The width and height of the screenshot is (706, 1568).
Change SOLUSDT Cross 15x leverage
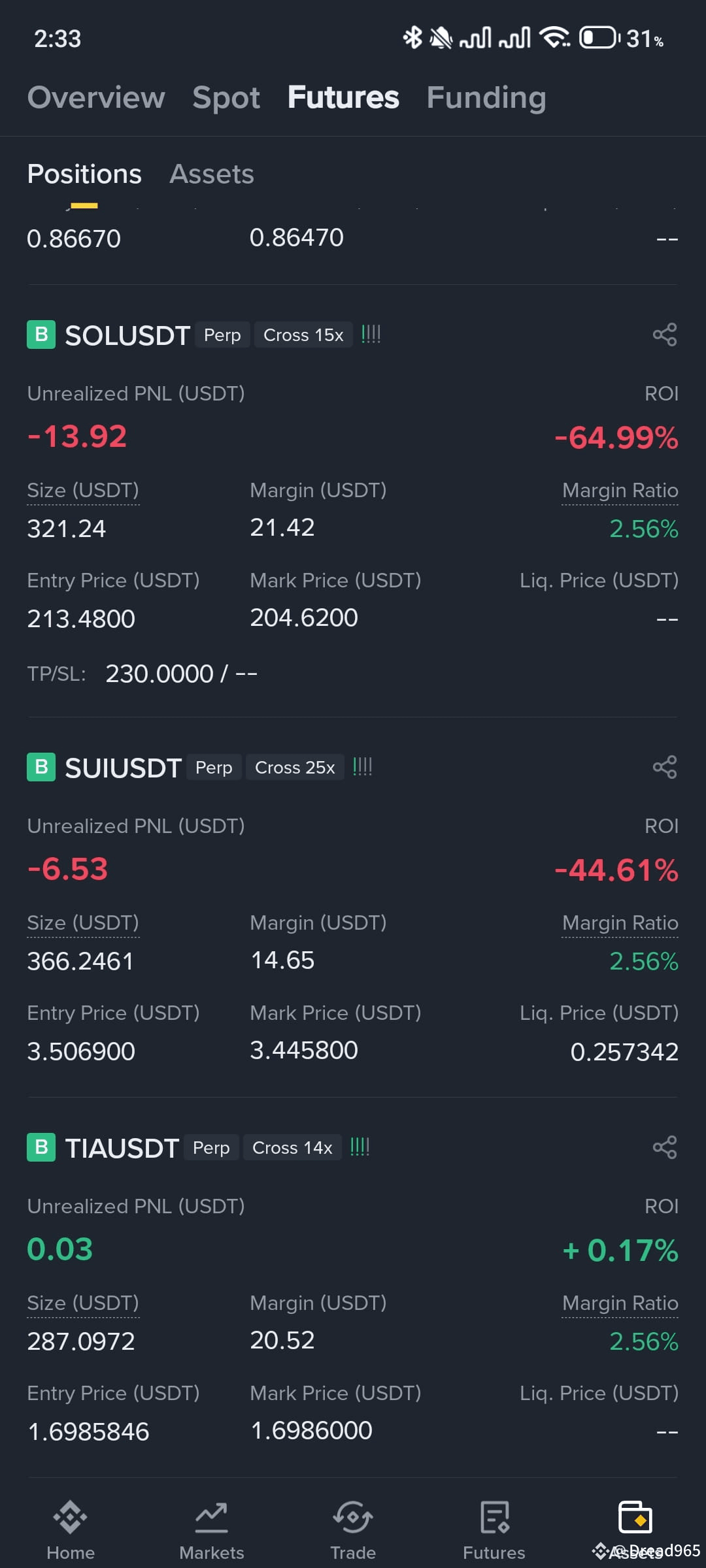click(x=303, y=335)
